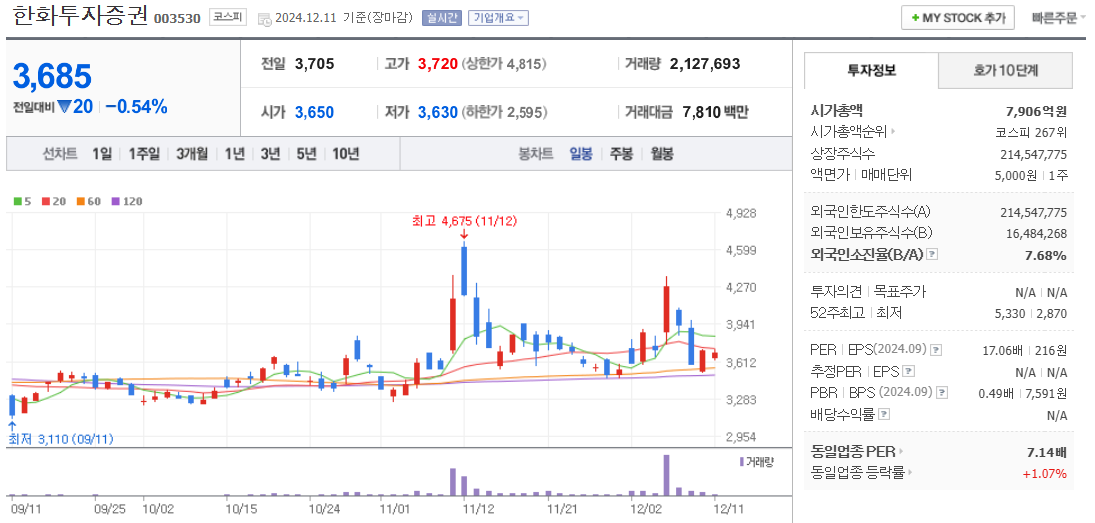Click the 4,928 price axis label
This screenshot has width=1095, height=523.
[741, 213]
